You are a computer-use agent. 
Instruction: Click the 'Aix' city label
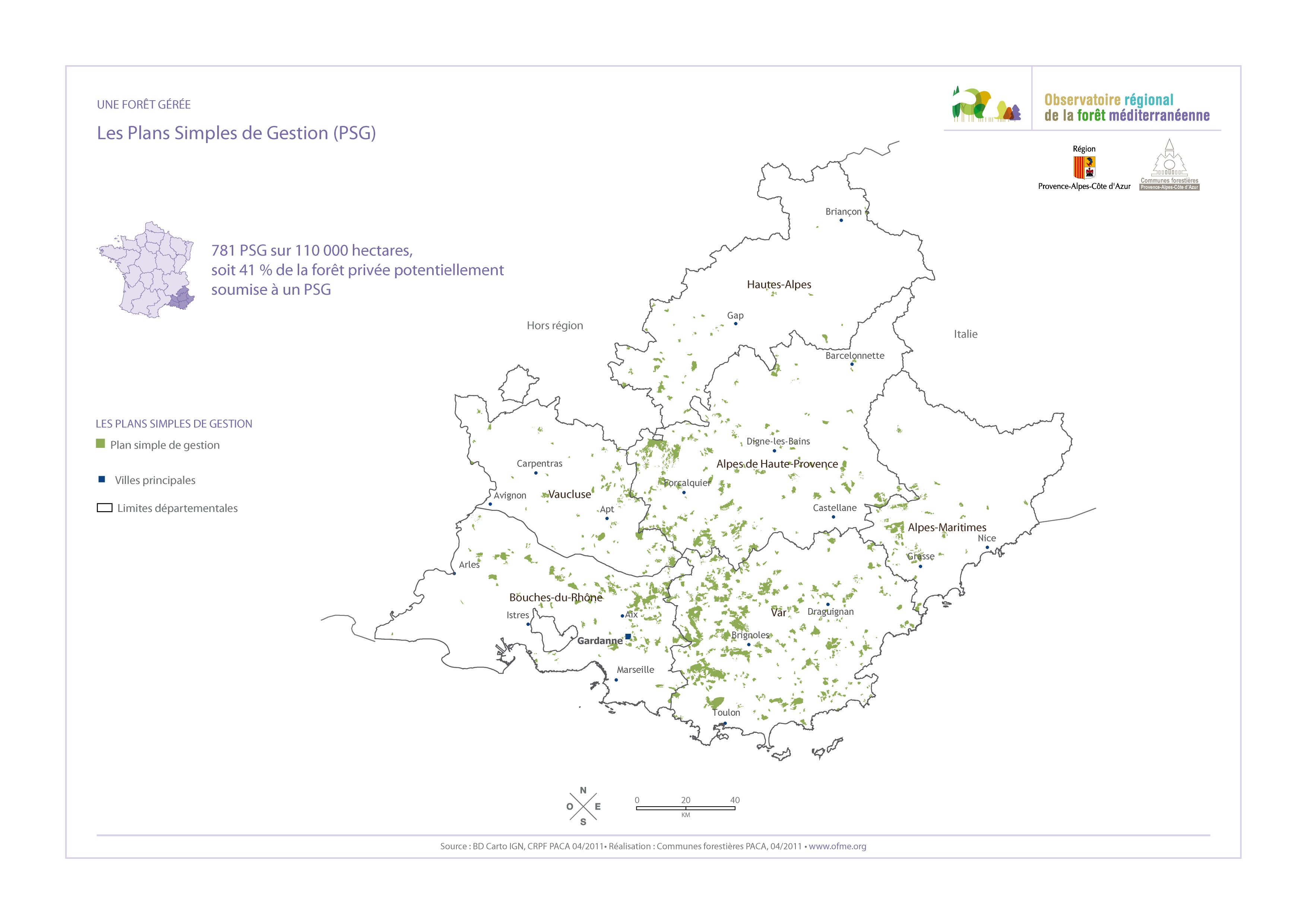631,615
